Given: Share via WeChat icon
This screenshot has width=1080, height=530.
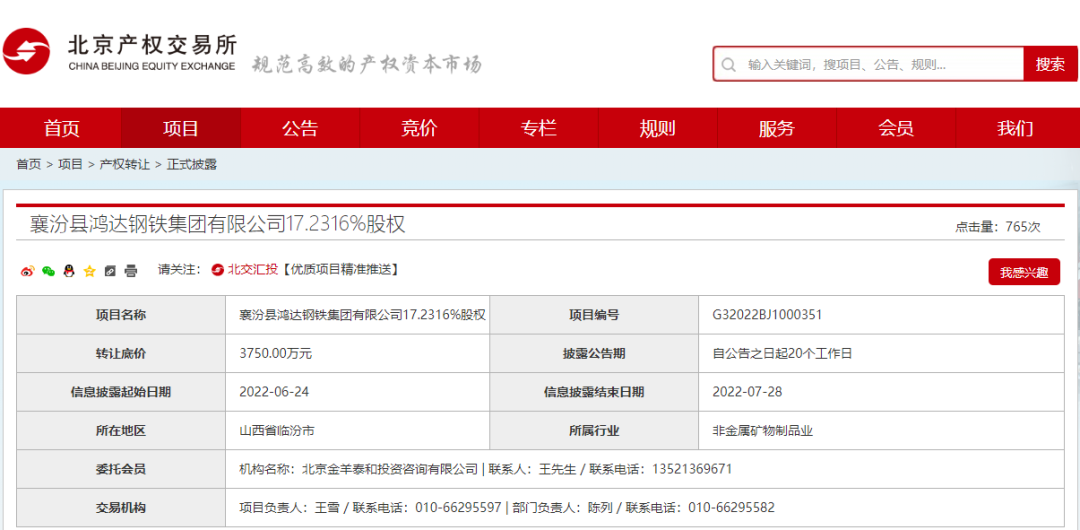Looking at the screenshot, I should coord(48,271).
